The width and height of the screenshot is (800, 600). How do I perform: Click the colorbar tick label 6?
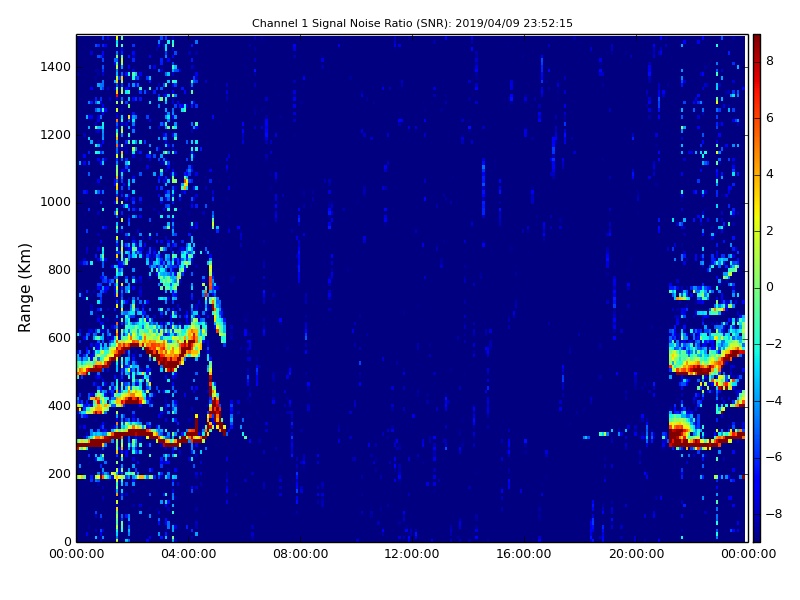pos(770,118)
